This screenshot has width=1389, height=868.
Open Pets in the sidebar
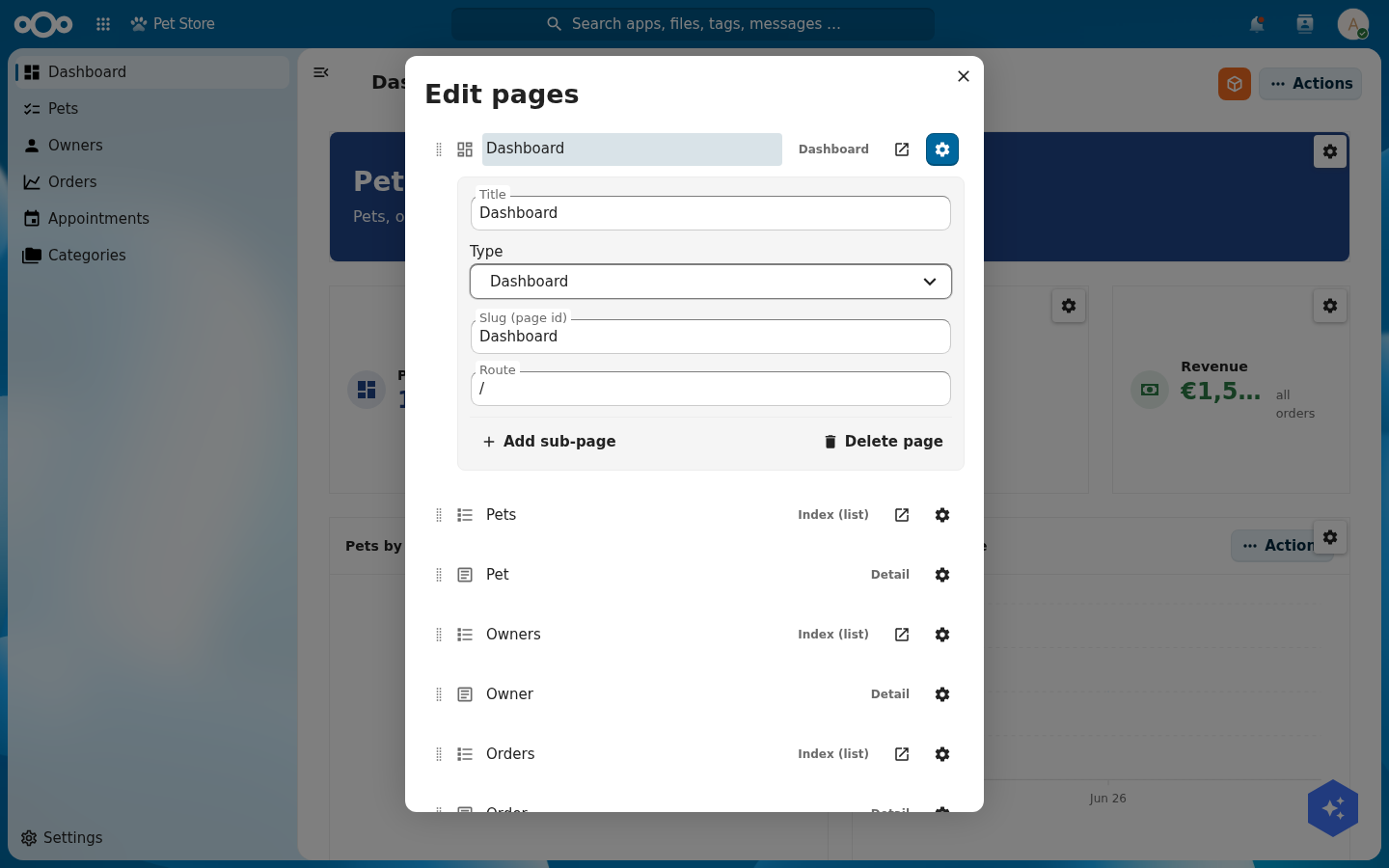click(151, 109)
